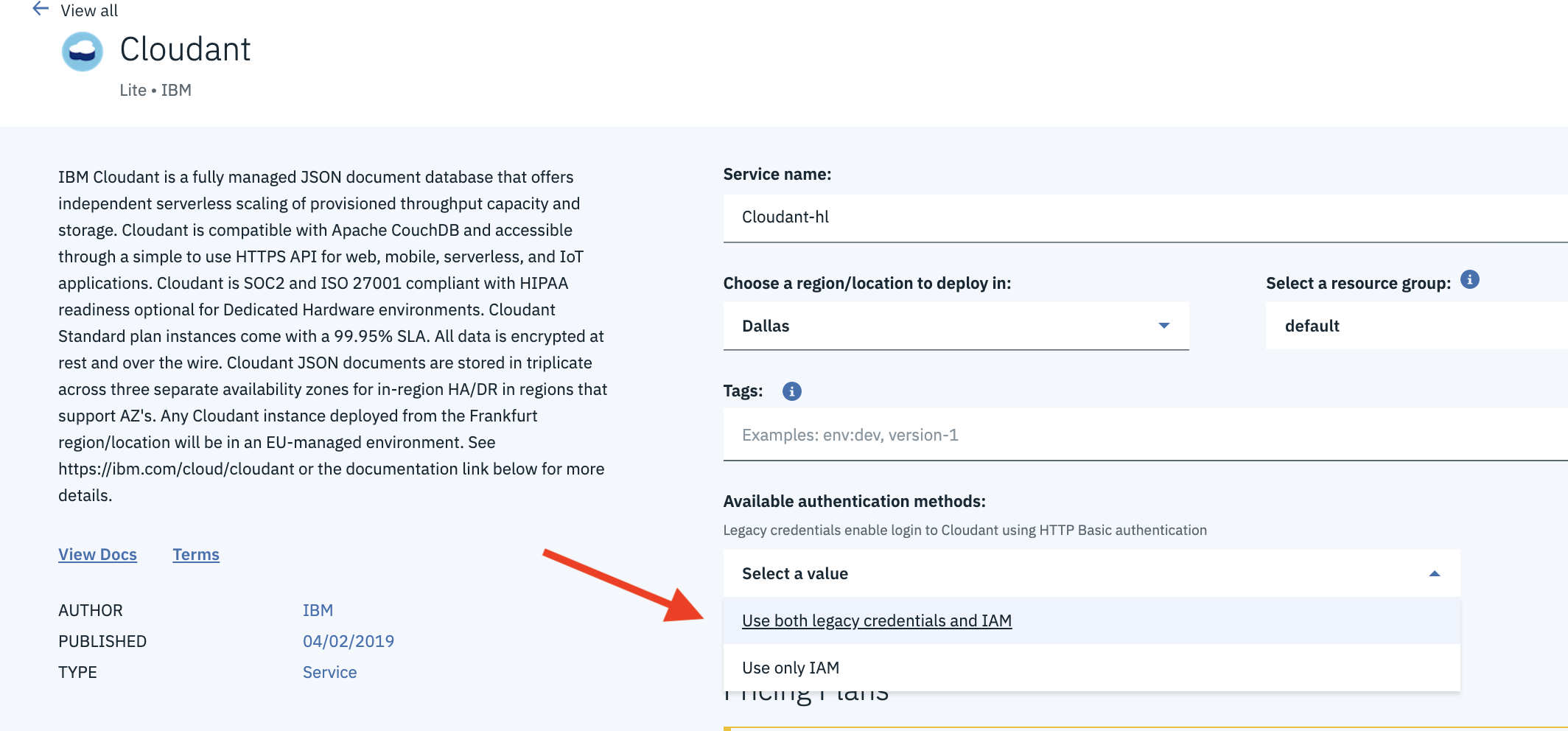Click the Lite • IBM subtitle
This screenshot has width=1568, height=731.
[x=155, y=90]
